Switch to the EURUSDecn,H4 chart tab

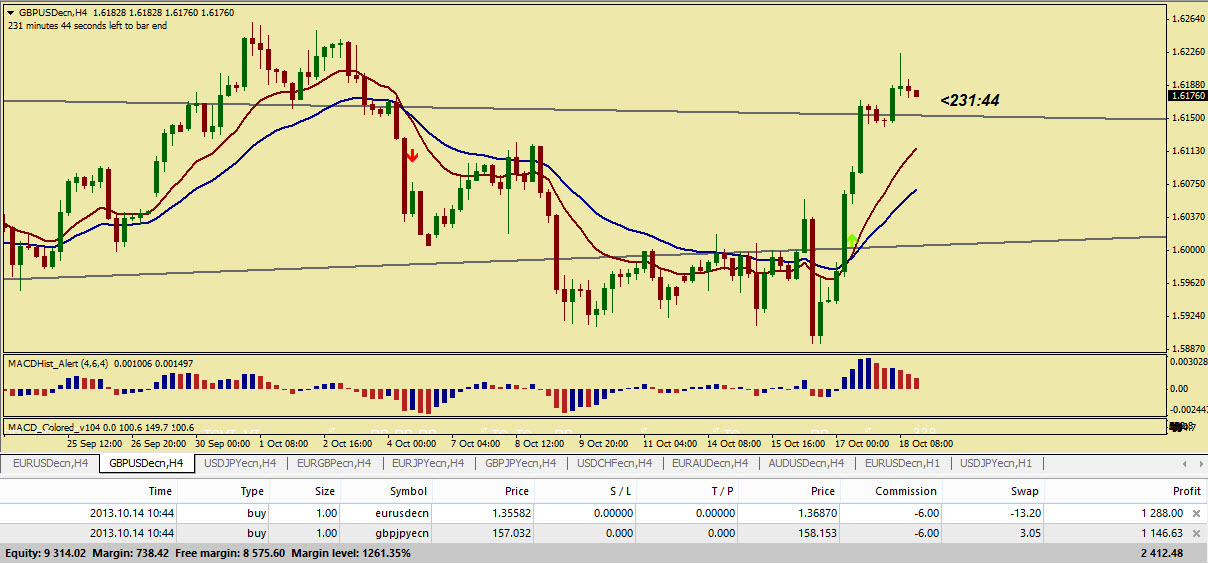[x=50, y=464]
